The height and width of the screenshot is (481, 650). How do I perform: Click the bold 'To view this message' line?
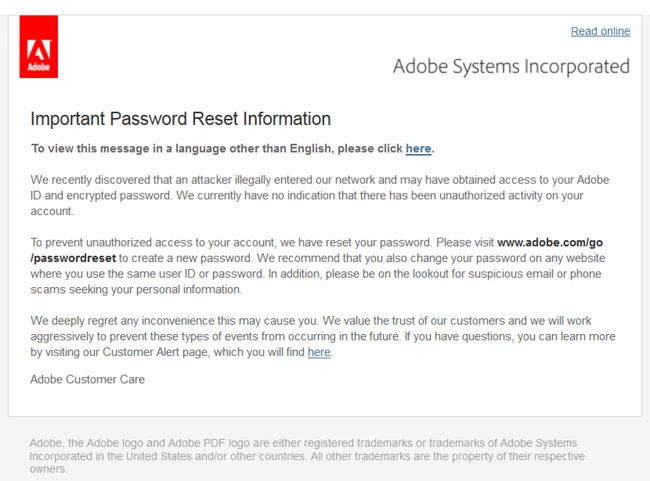pos(232,148)
